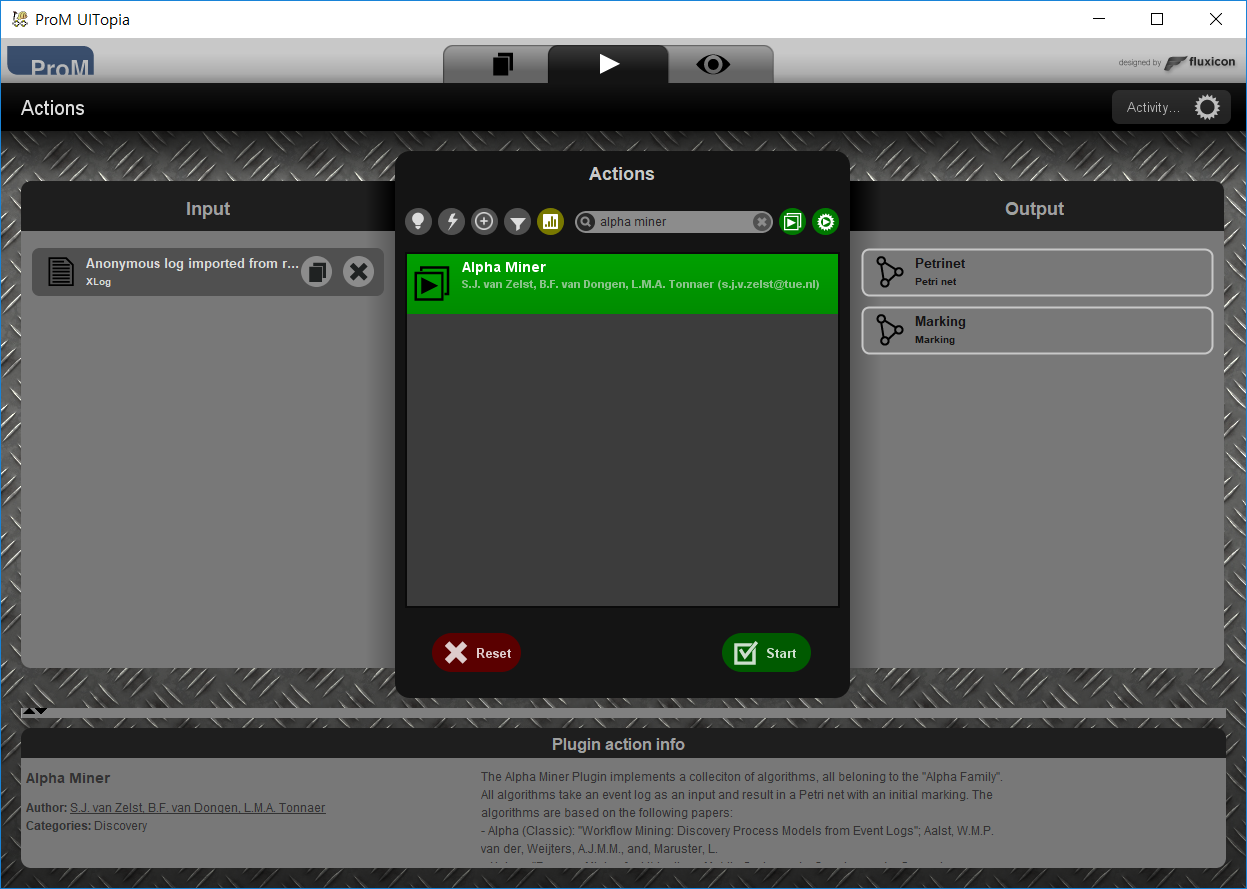Click the Activity gear icon

click(1208, 107)
